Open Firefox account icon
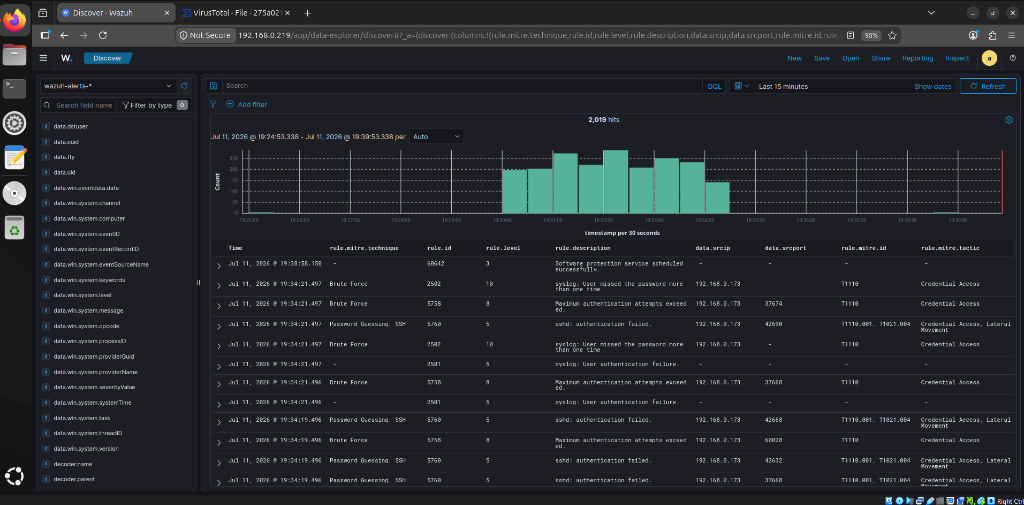 point(974,35)
